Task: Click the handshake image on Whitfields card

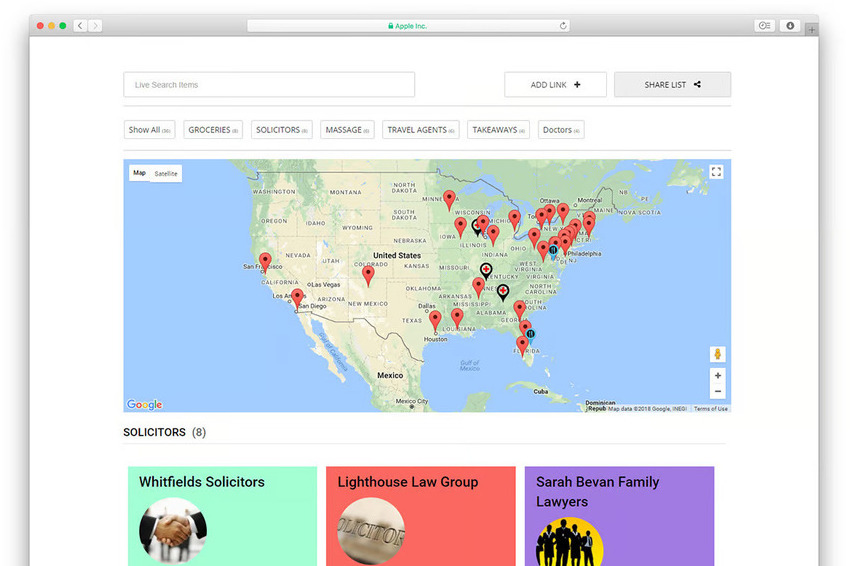Action: tap(173, 531)
